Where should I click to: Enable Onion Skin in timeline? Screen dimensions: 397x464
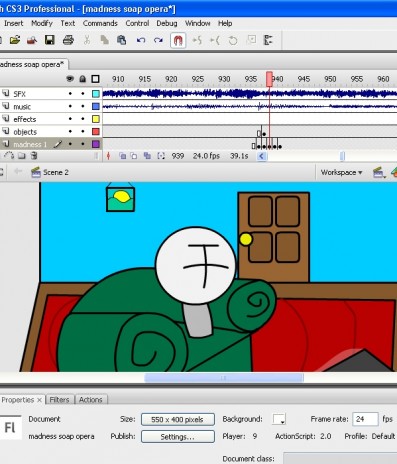(122, 156)
